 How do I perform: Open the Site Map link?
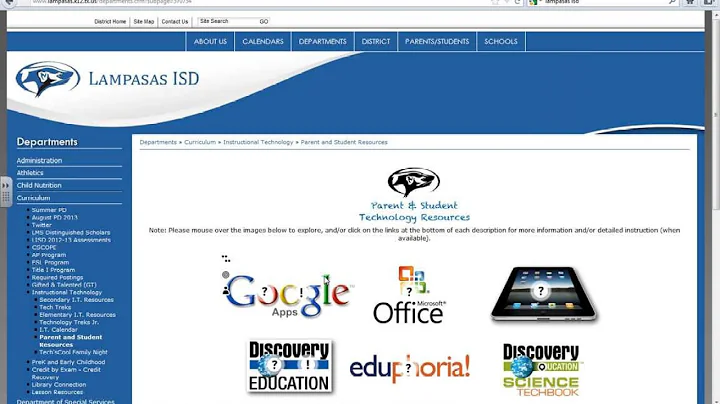144,22
